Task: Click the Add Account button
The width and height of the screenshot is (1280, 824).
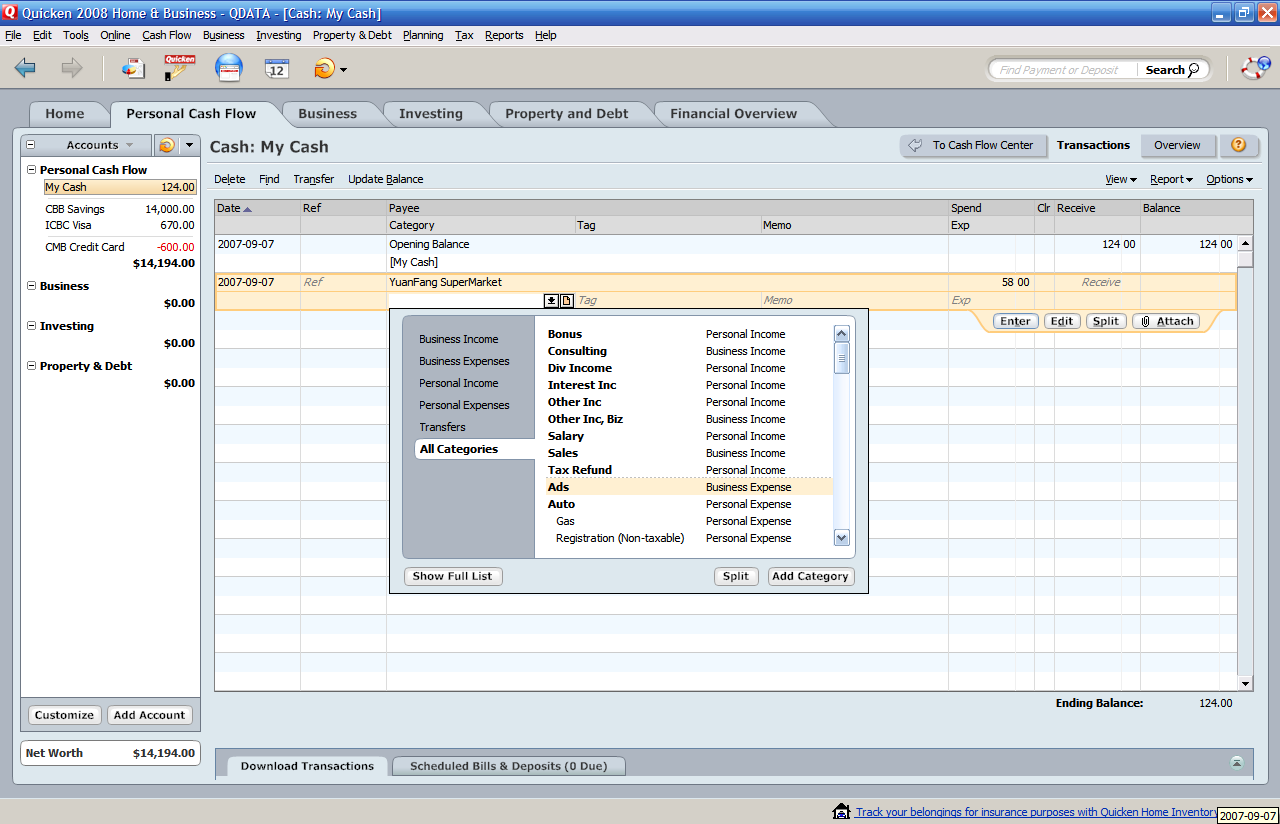Action: click(149, 715)
